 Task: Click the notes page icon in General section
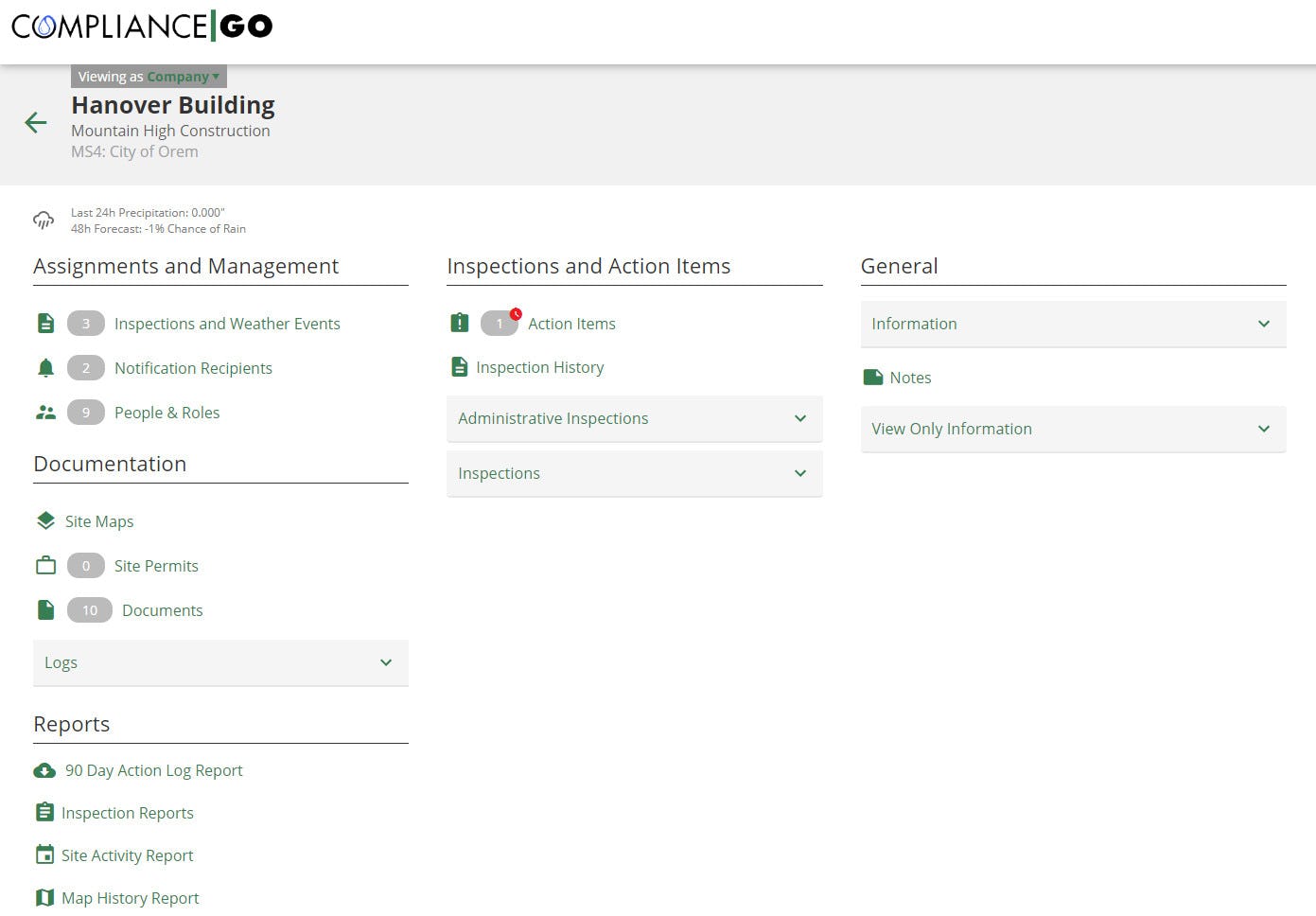(x=872, y=376)
